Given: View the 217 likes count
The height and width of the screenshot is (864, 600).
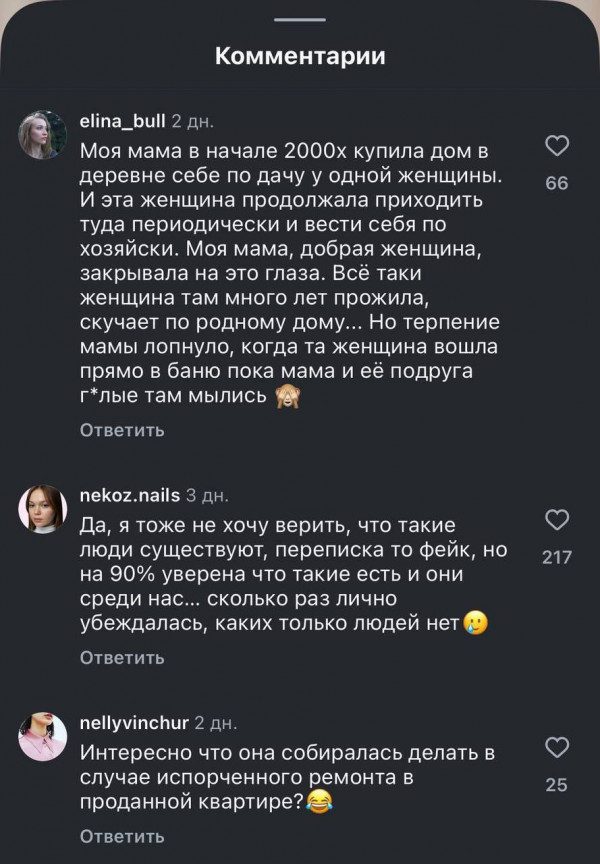Looking at the screenshot, I should (557, 557).
